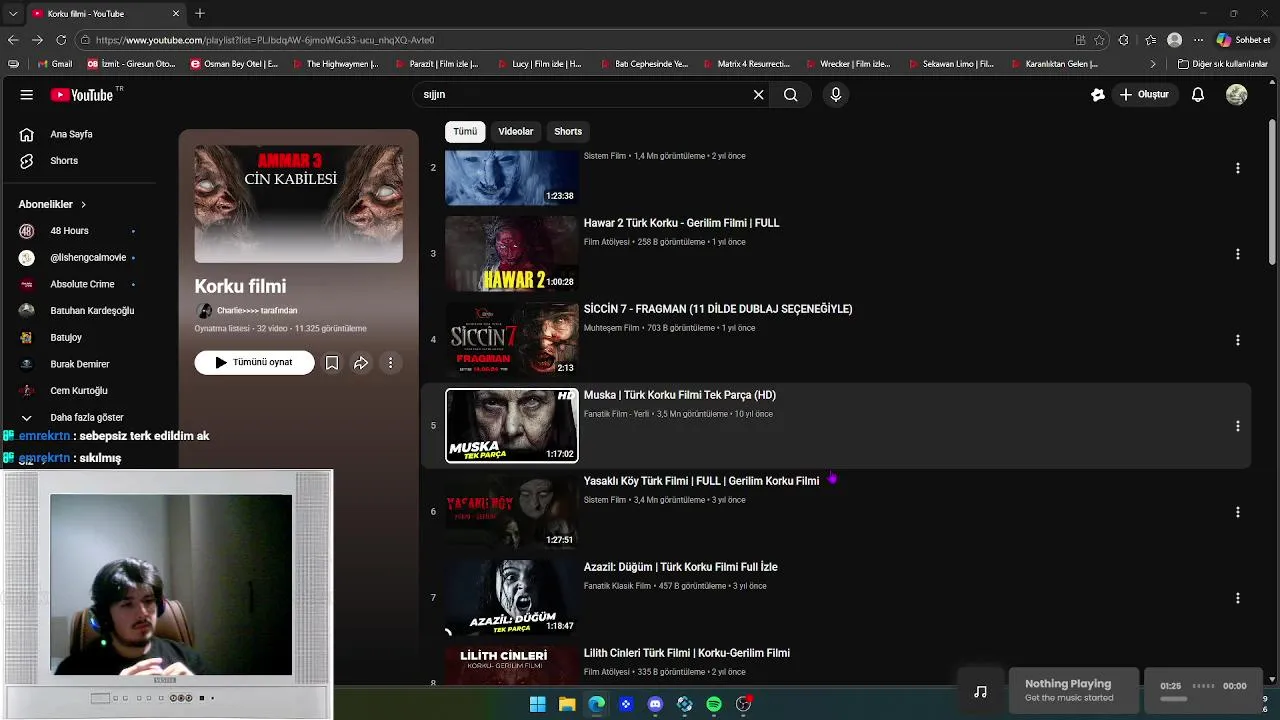The height and width of the screenshot is (720, 1280).
Task: Reload the page with the refresh icon
Action: click(x=61, y=40)
